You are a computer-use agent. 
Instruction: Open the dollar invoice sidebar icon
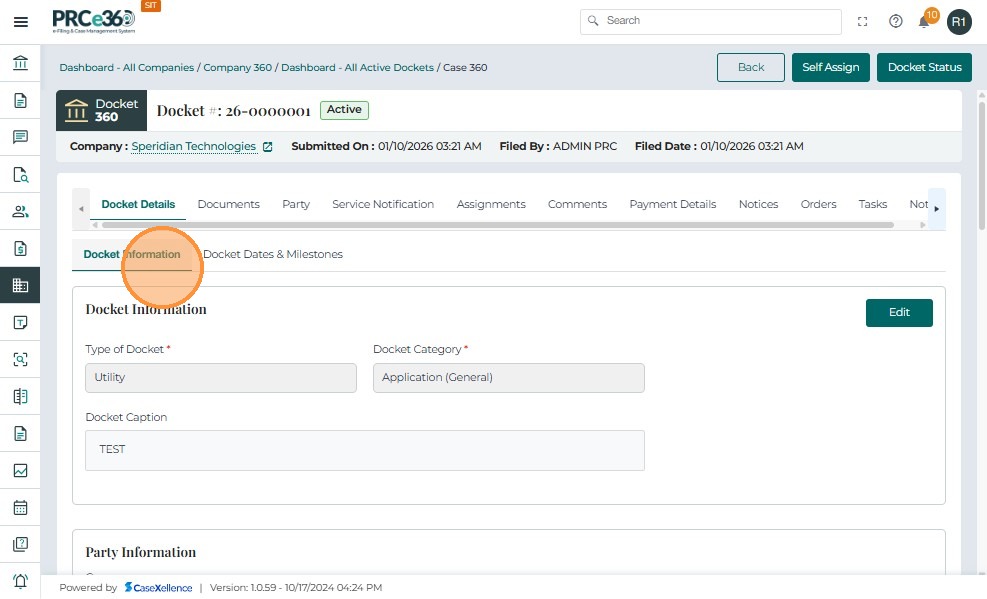(x=20, y=249)
